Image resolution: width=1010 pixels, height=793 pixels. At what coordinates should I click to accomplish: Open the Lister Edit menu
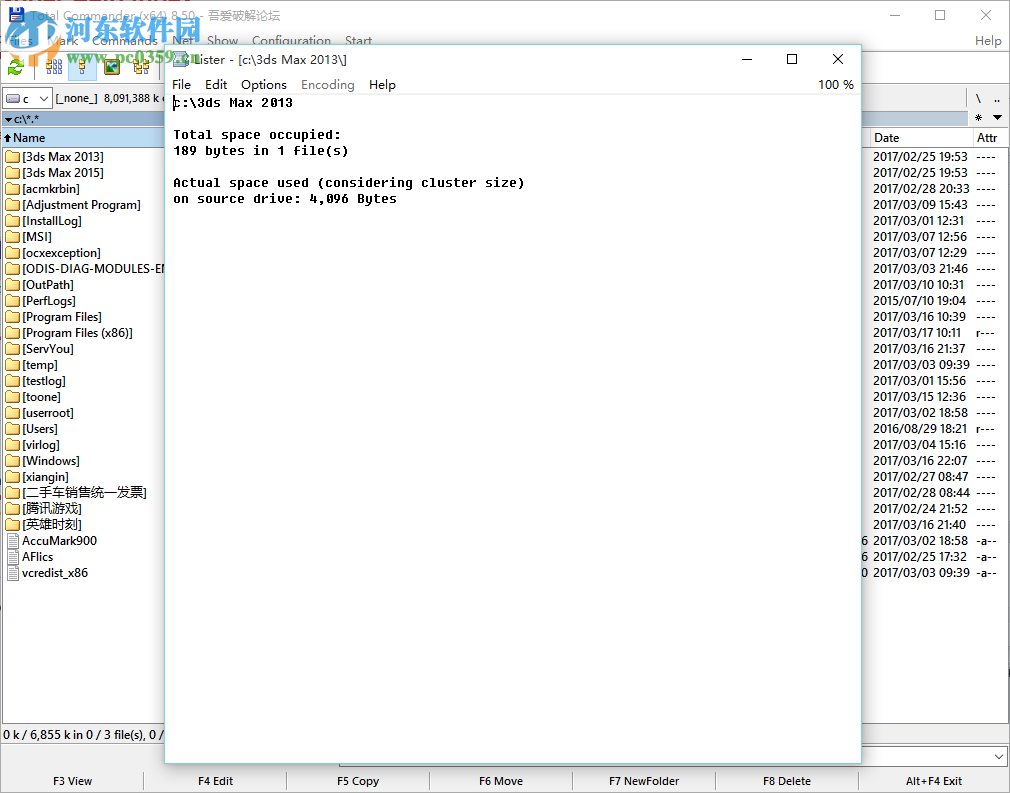point(216,84)
